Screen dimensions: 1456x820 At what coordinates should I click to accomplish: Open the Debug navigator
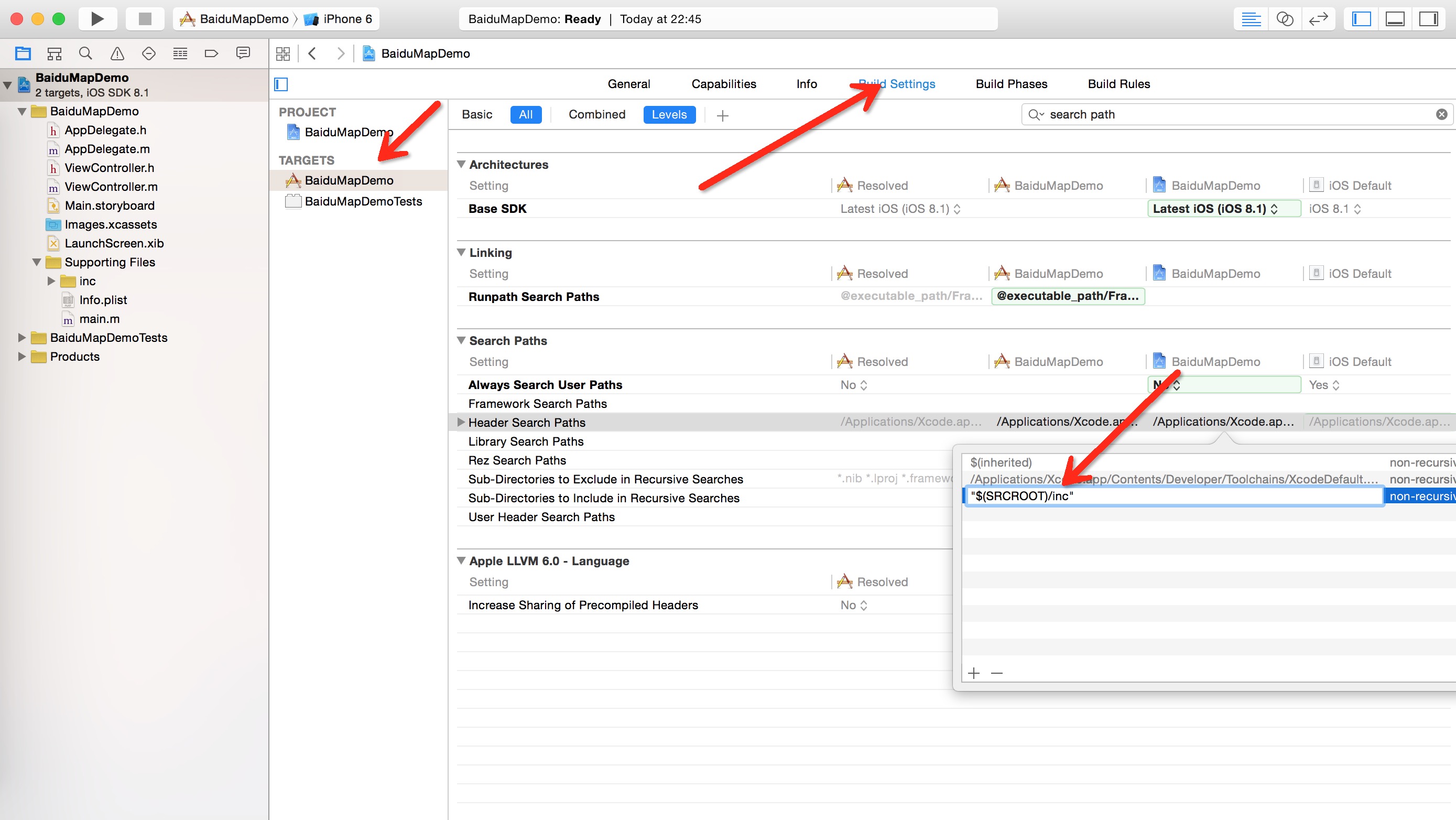[180, 53]
